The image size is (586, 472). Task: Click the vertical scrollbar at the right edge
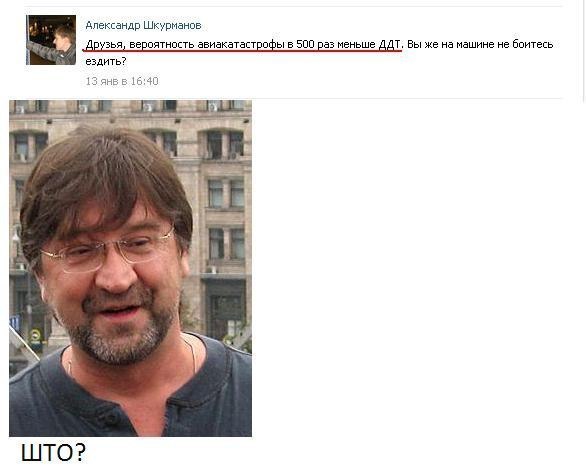pyautogui.click(x=583, y=50)
